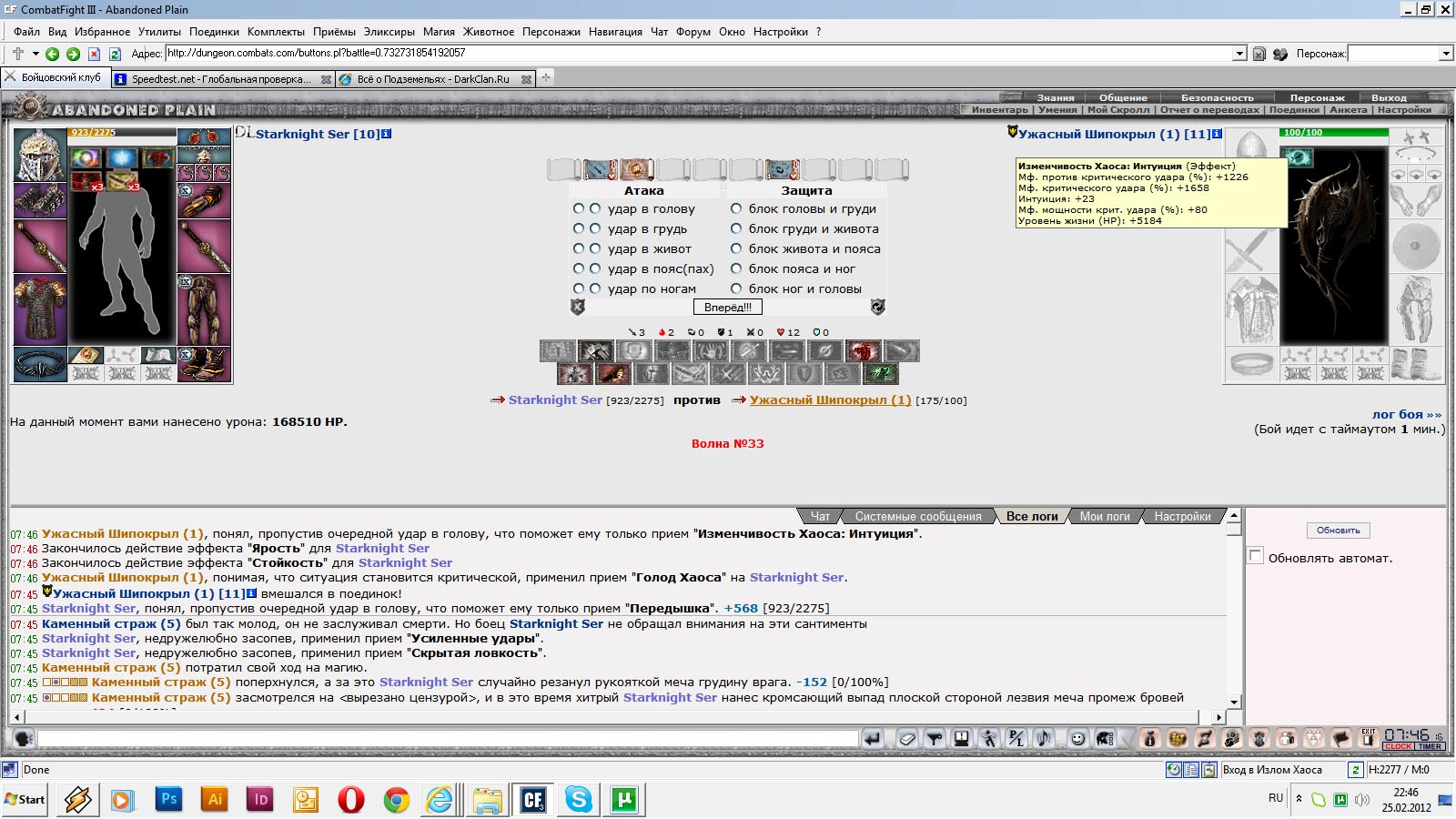Image resolution: width=1456 pixels, height=819 pixels.
Task: Click the Обновить button
Action: click(1338, 531)
